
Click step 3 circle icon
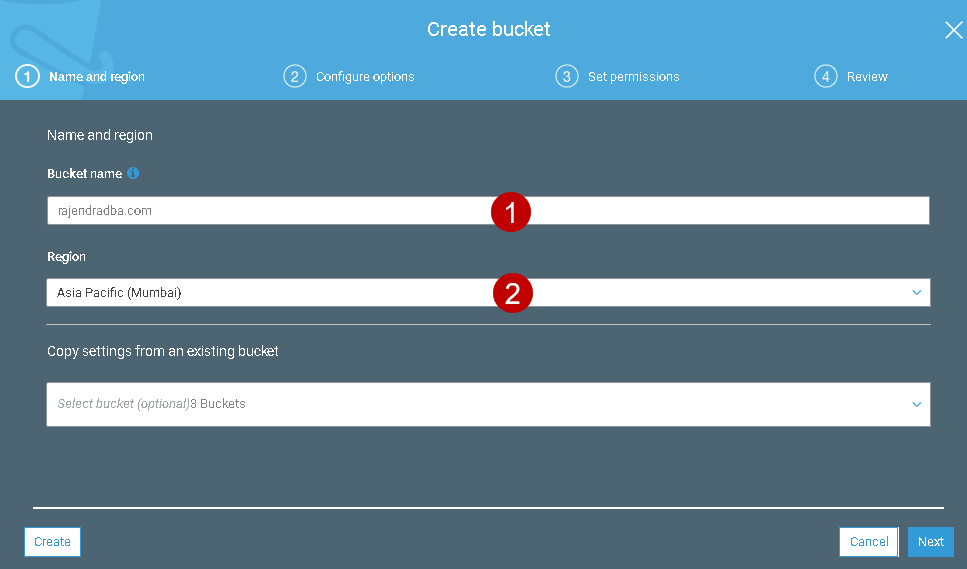567,76
